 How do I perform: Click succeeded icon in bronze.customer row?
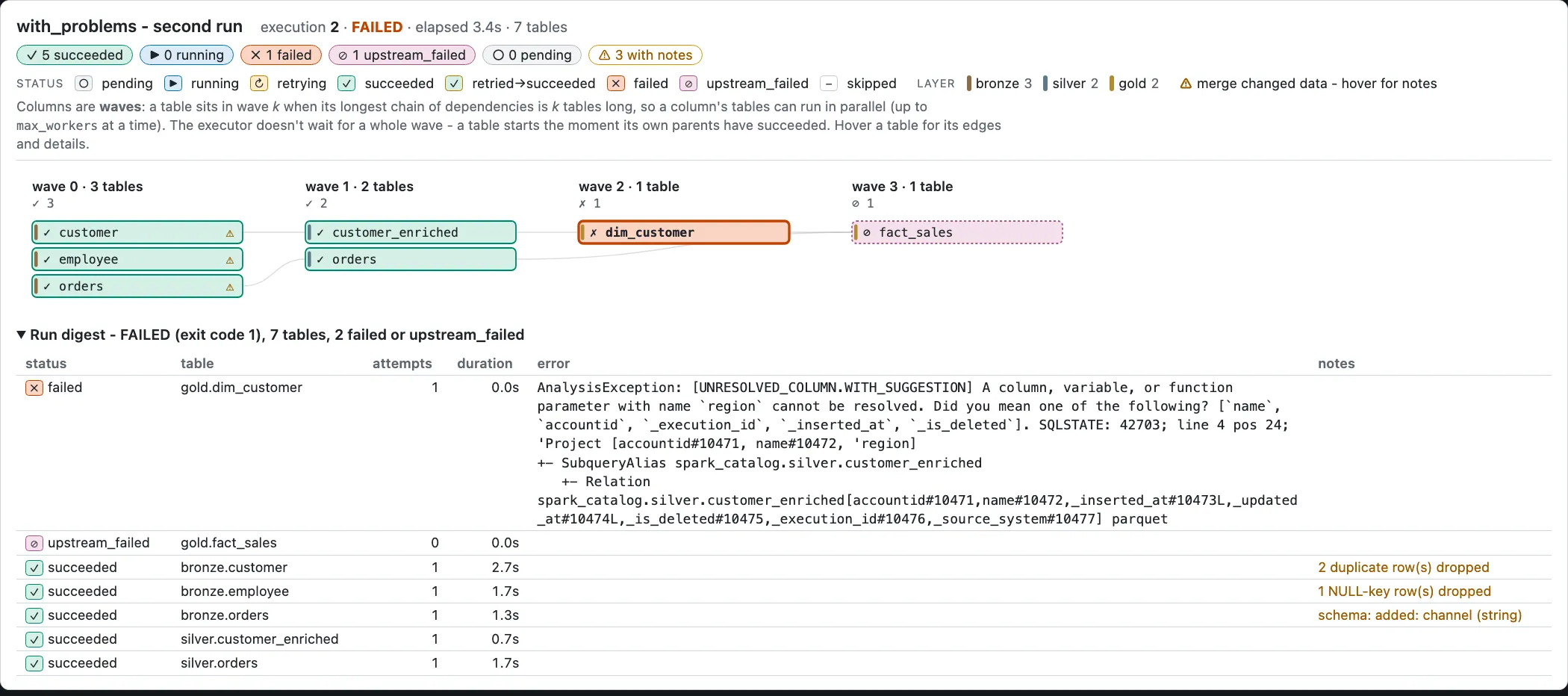(34, 568)
